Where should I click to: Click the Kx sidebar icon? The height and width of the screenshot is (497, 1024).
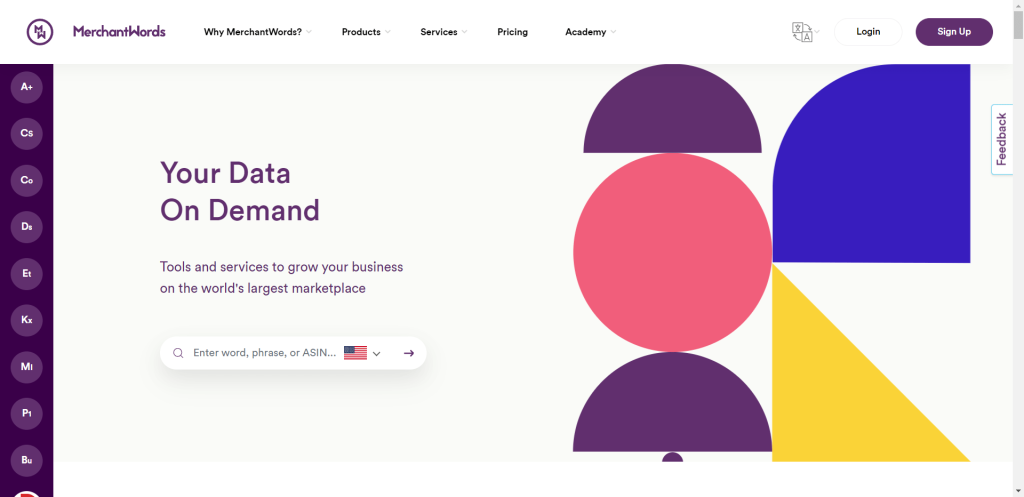click(x=27, y=320)
